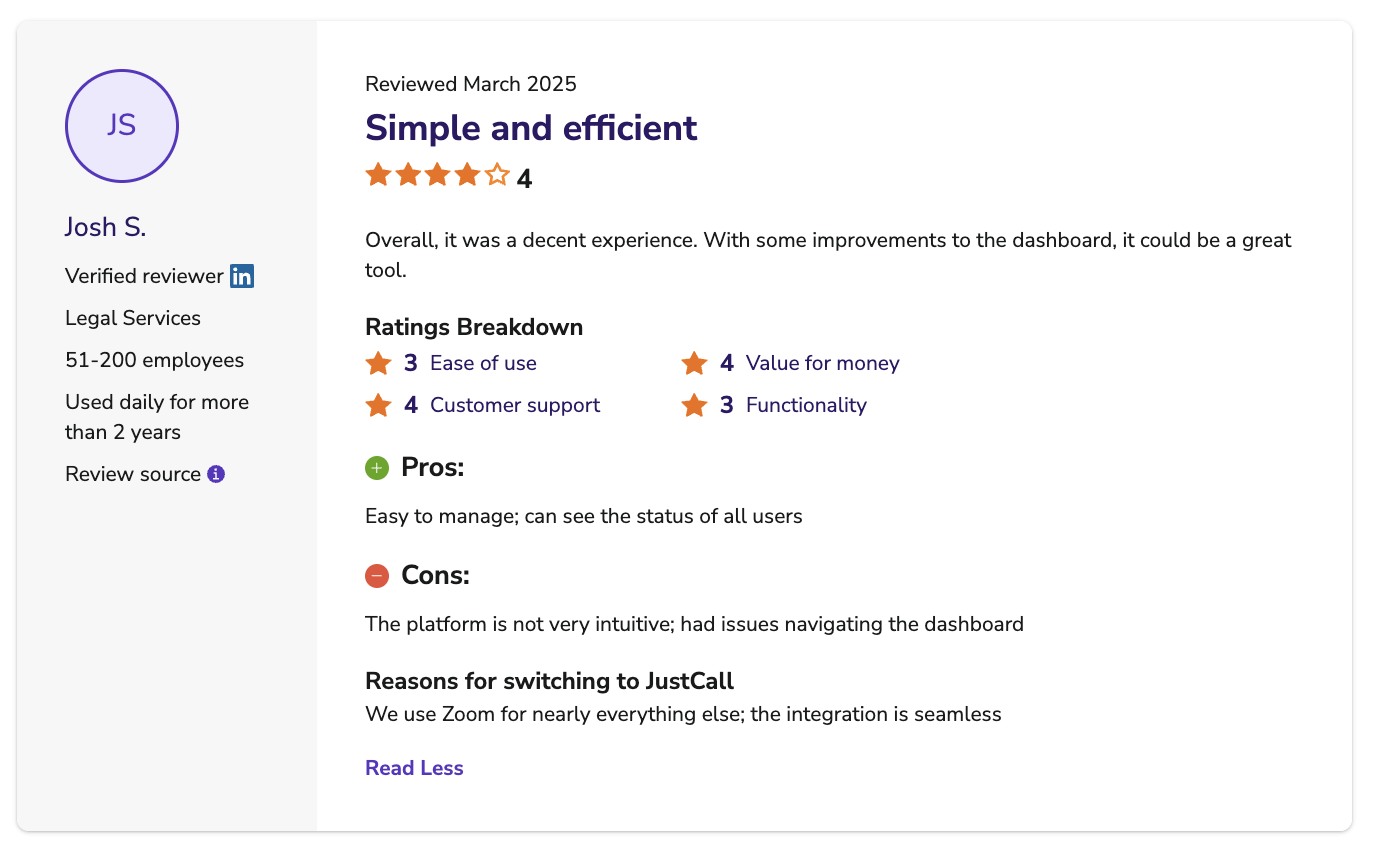The width and height of the screenshot is (1374, 848).
Task: Click the JS avatar circle
Action: coord(122,126)
